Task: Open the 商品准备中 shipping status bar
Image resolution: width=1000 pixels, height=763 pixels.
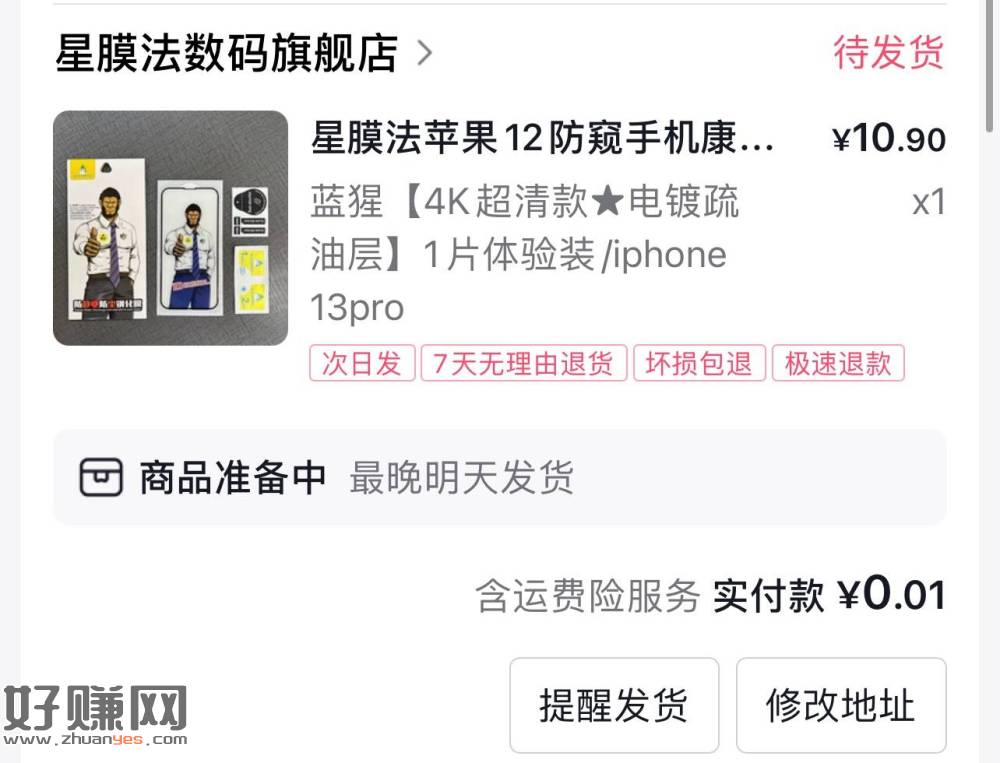Action: (499, 477)
